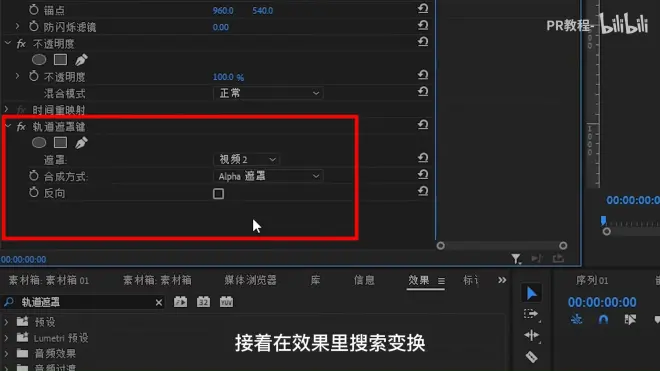Switch to 素材箱: 素材箱 01 tab
This screenshot has width=660, height=371.
49,280
